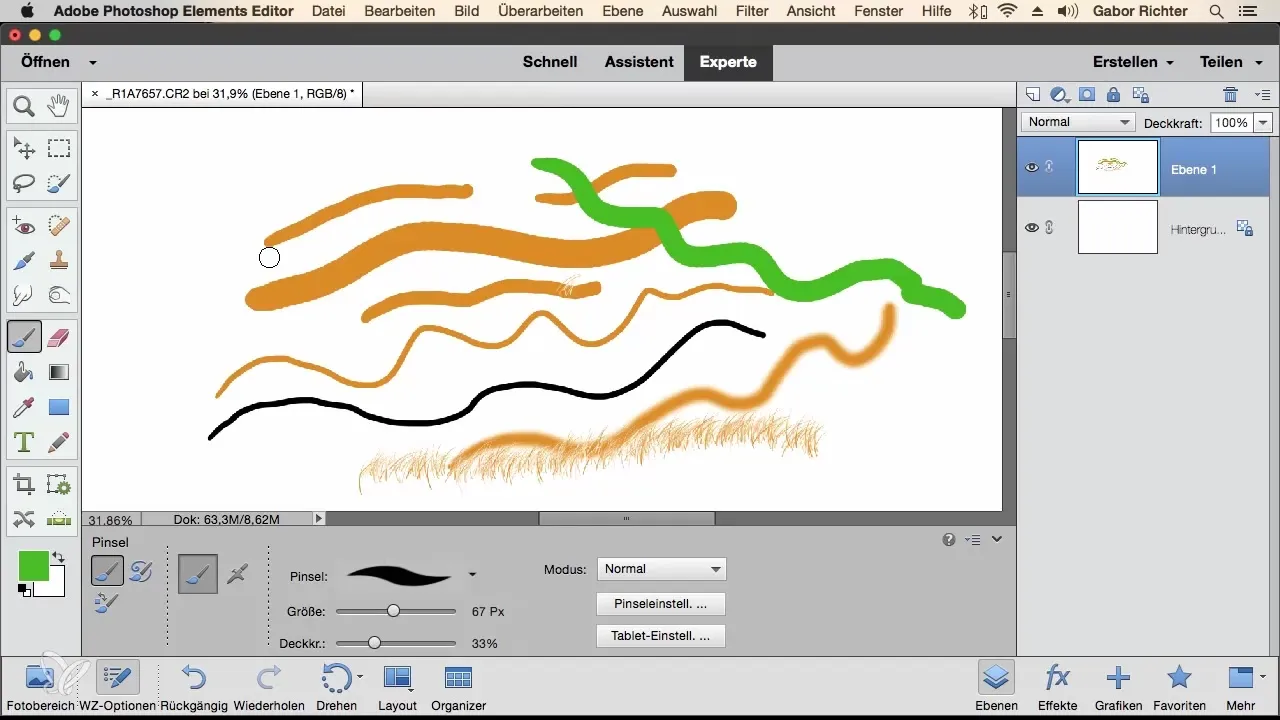Image resolution: width=1280 pixels, height=720 pixels.
Task: Toggle the WZ-Optionen panel
Action: coord(117,688)
